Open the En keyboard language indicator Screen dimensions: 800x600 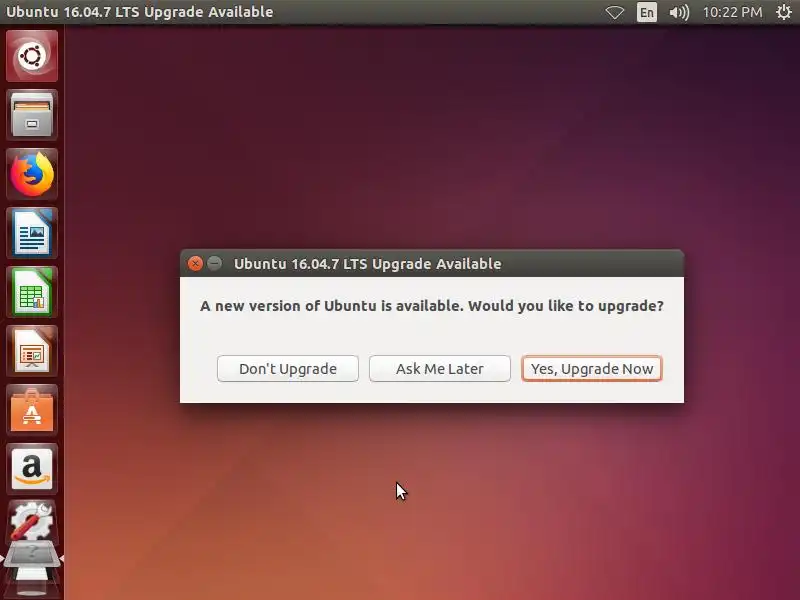coord(646,12)
